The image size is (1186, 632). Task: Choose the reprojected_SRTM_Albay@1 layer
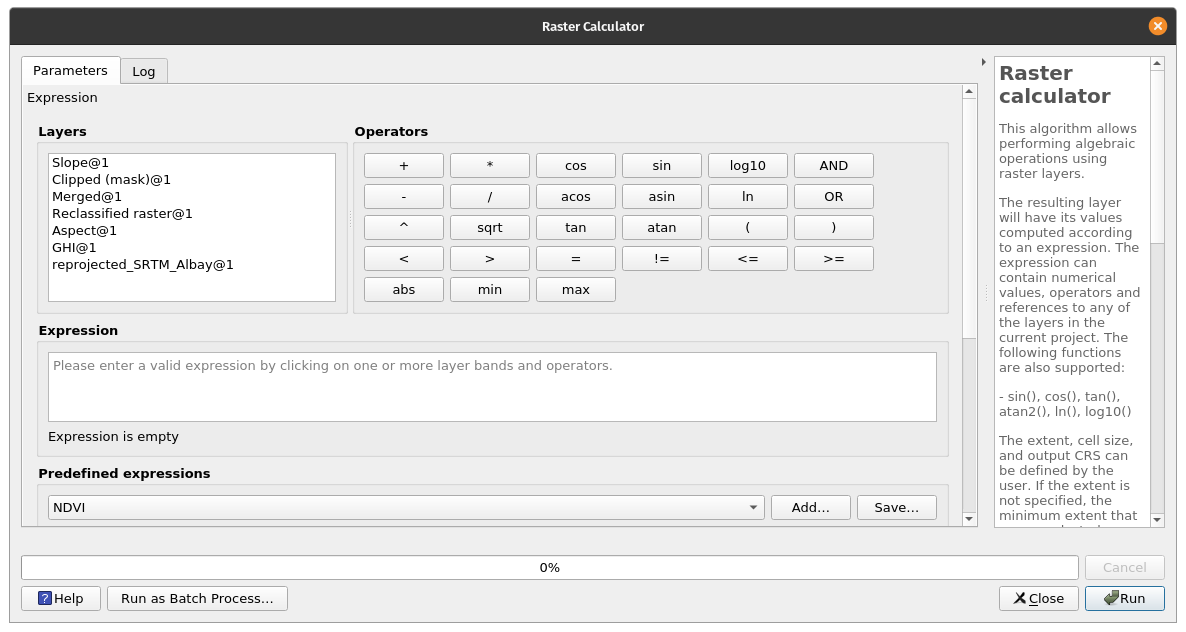click(142, 264)
